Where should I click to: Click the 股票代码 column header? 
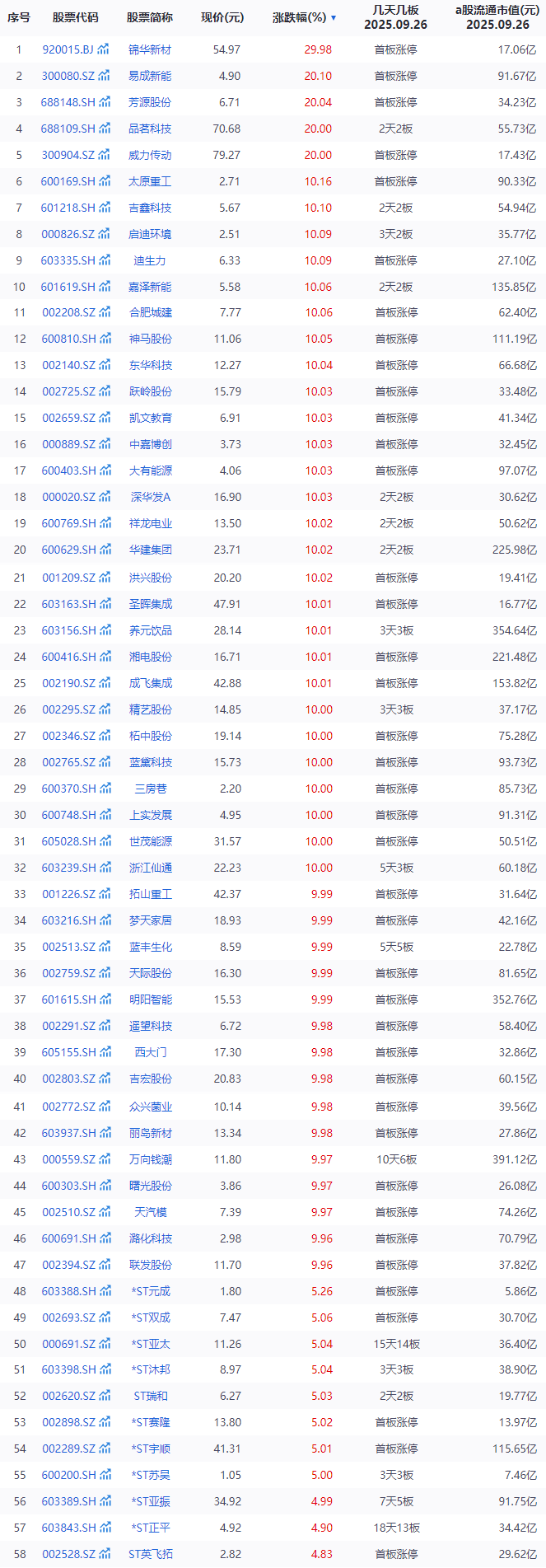pos(75,17)
